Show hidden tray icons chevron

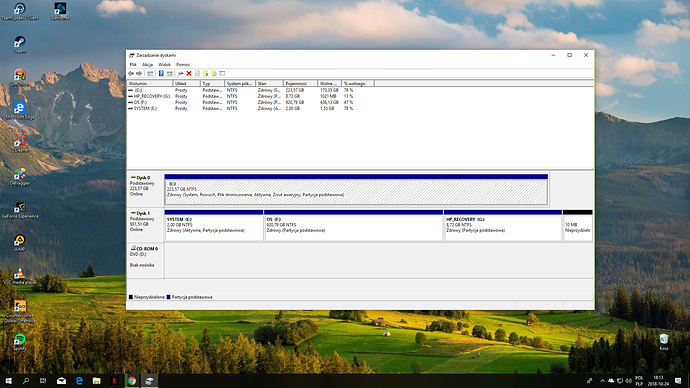click(x=602, y=381)
